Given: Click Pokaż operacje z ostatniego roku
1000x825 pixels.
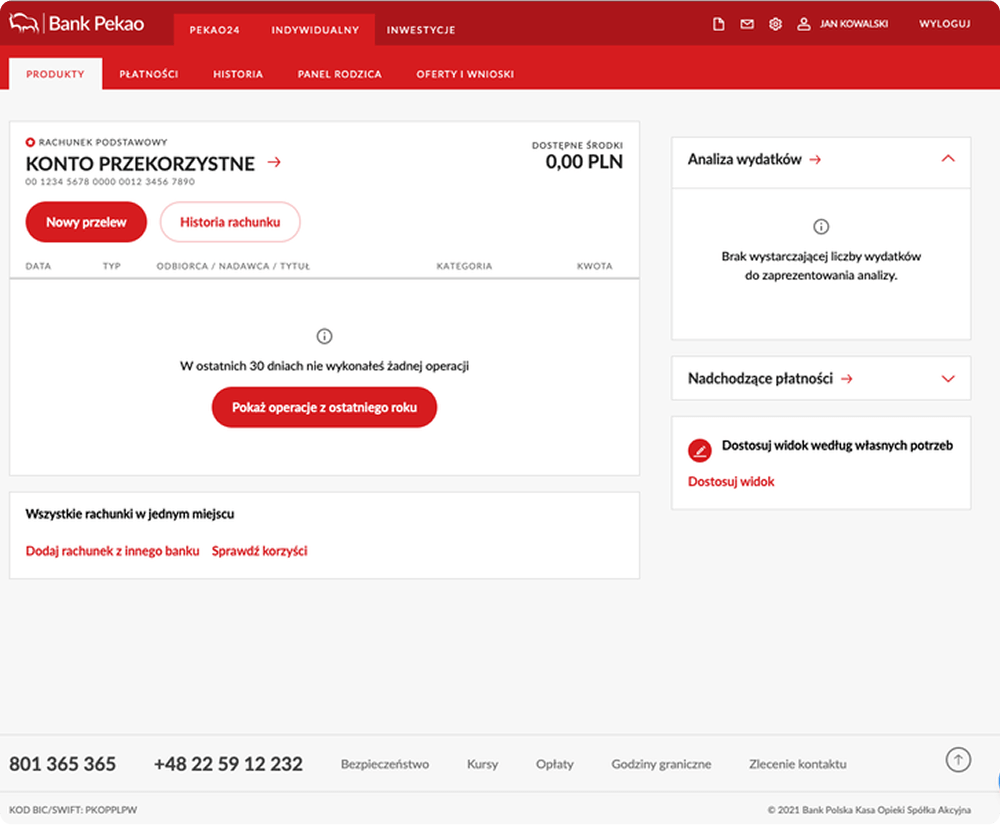Looking at the screenshot, I should [324, 408].
